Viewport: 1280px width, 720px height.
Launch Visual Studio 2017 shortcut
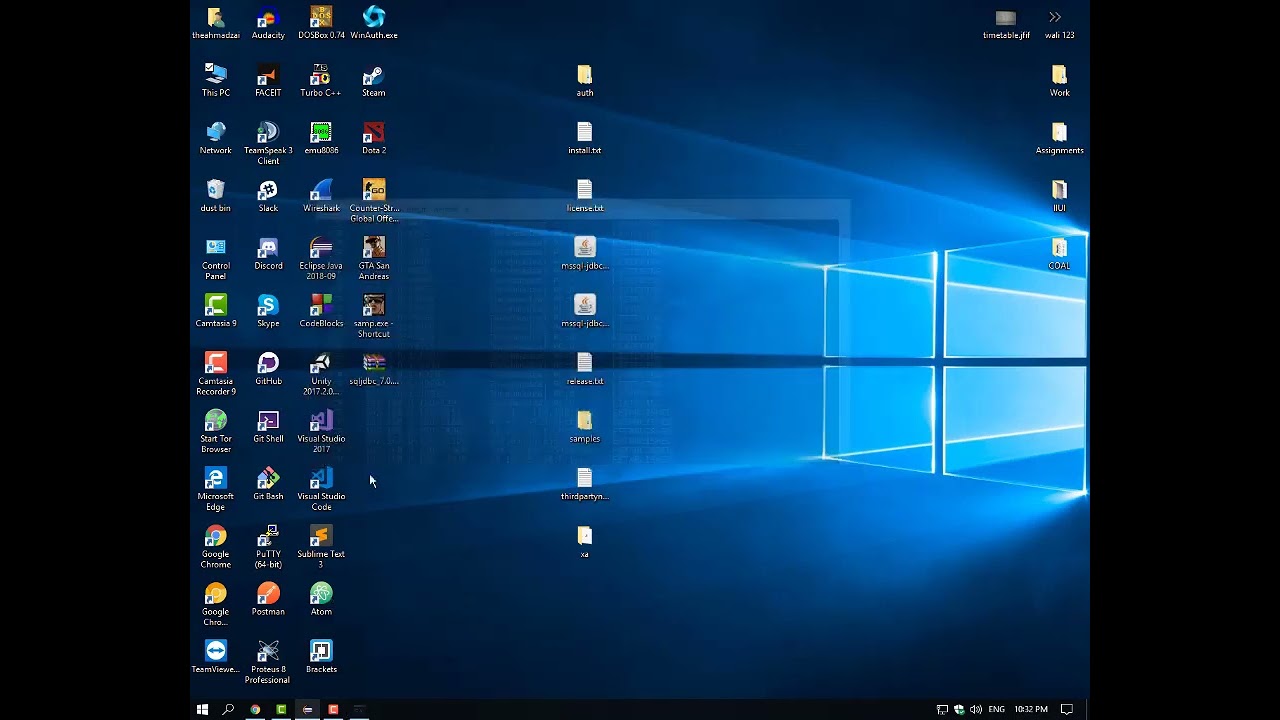(321, 432)
